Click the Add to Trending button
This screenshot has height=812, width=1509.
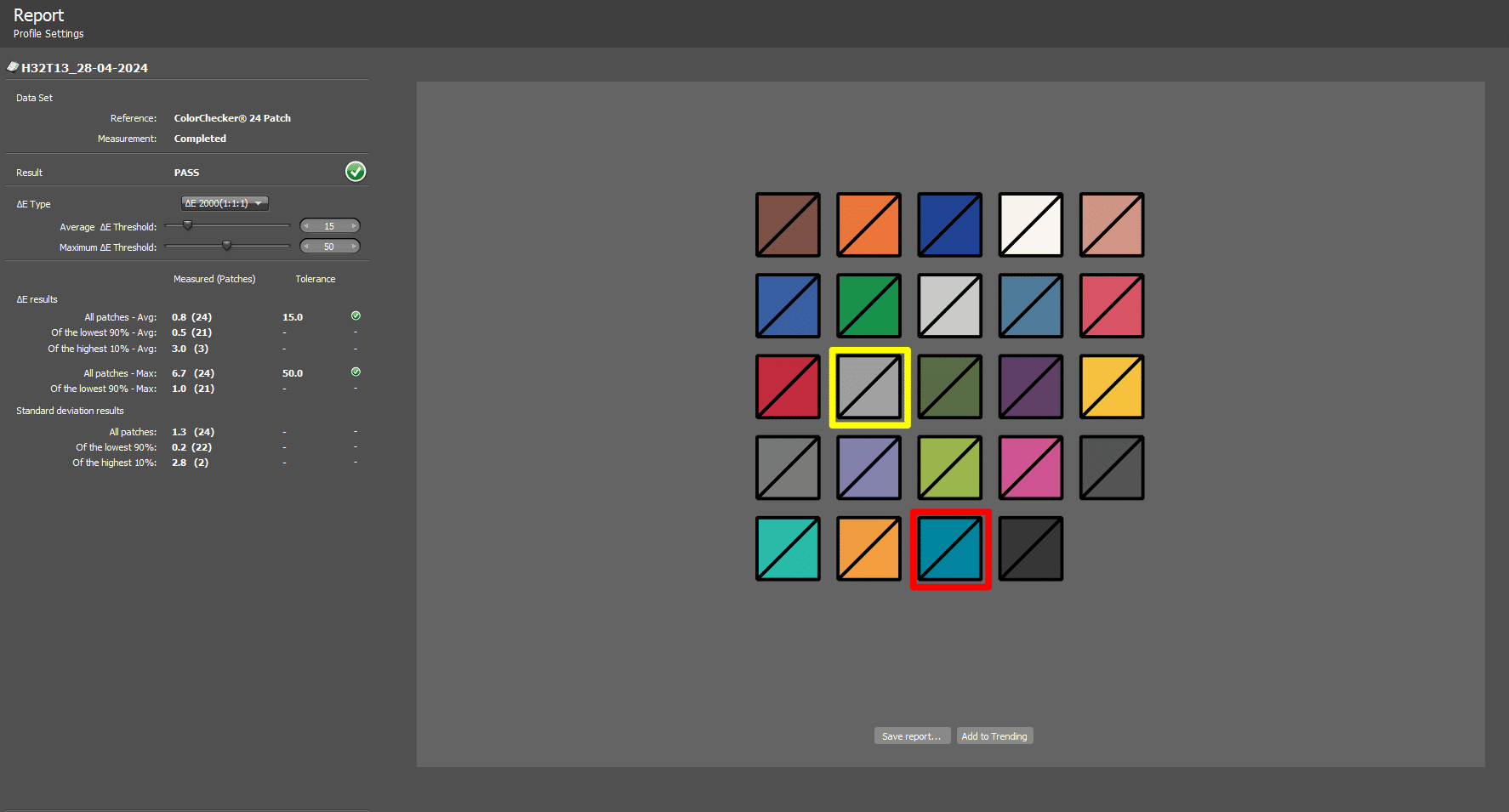coord(994,736)
